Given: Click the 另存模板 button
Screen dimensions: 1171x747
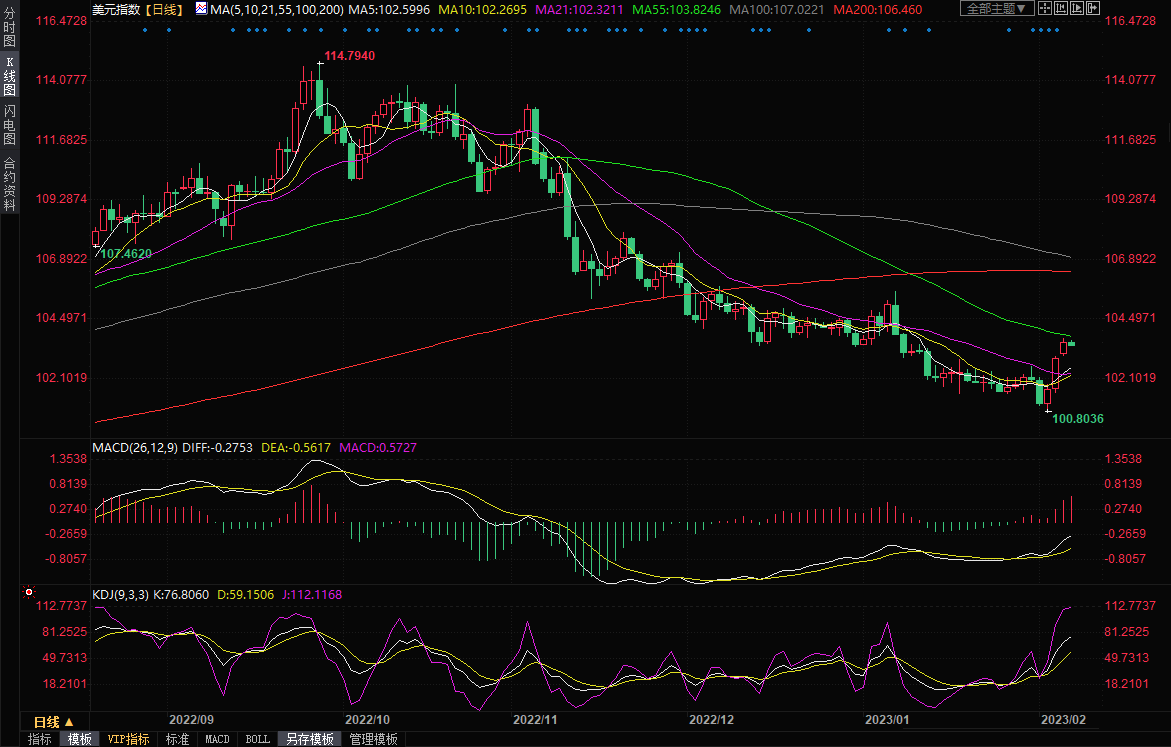Looking at the screenshot, I should (x=309, y=739).
